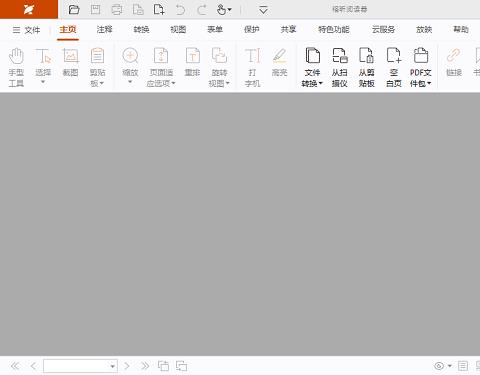The height and width of the screenshot is (375, 480).
Task: Expand the 选择 tool dropdown arrow
Action: pos(43,82)
